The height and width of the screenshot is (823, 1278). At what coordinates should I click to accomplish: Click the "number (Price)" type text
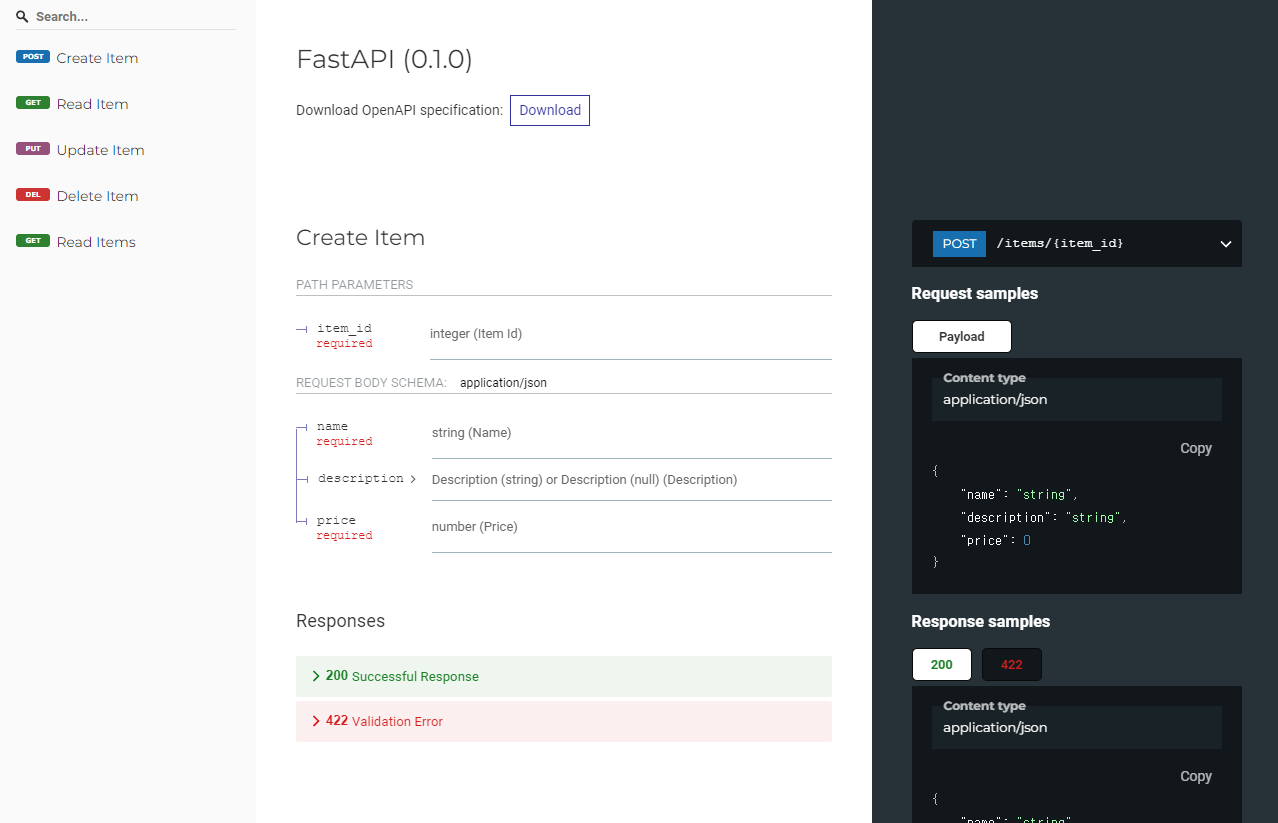475,527
